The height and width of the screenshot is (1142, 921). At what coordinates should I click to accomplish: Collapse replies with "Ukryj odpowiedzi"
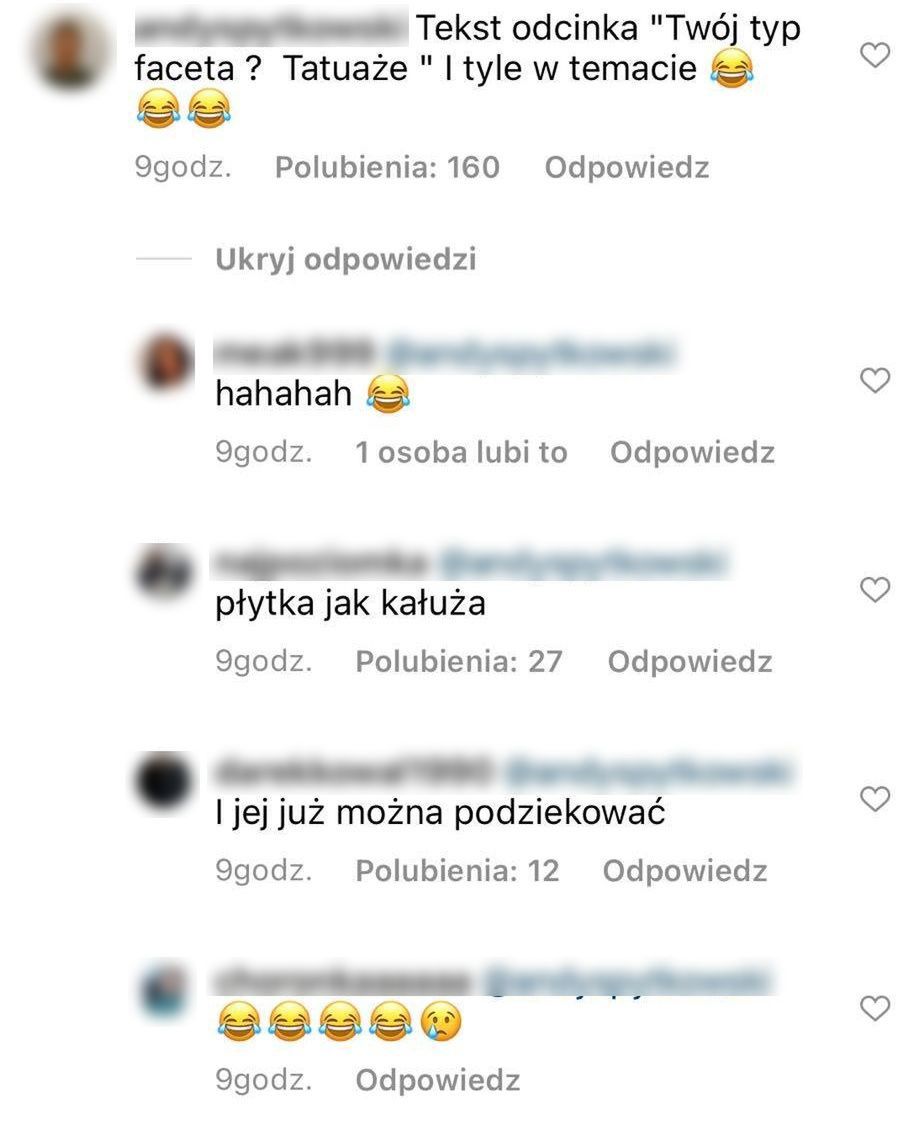346,259
